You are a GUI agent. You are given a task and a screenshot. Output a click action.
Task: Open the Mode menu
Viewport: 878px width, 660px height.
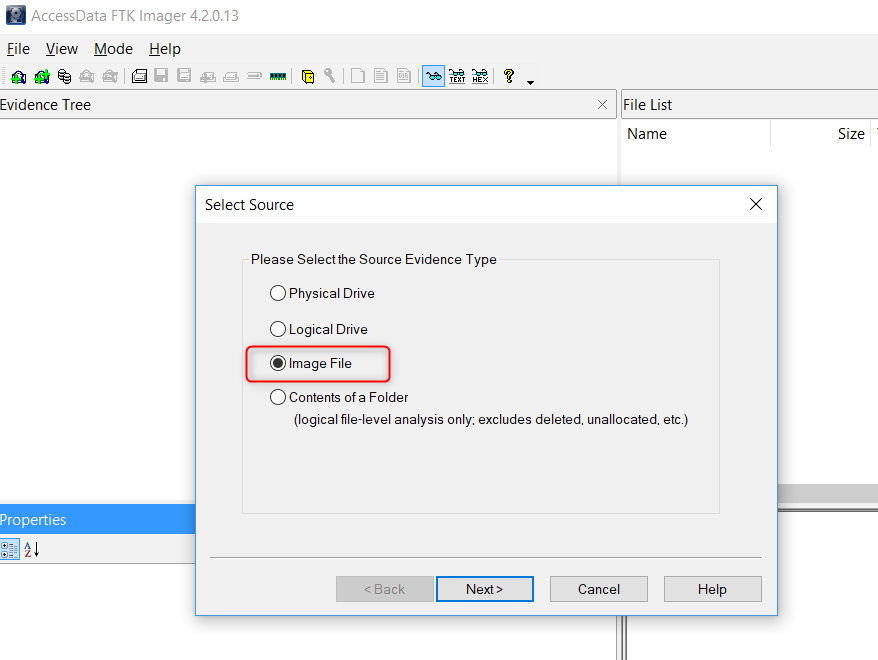(113, 49)
